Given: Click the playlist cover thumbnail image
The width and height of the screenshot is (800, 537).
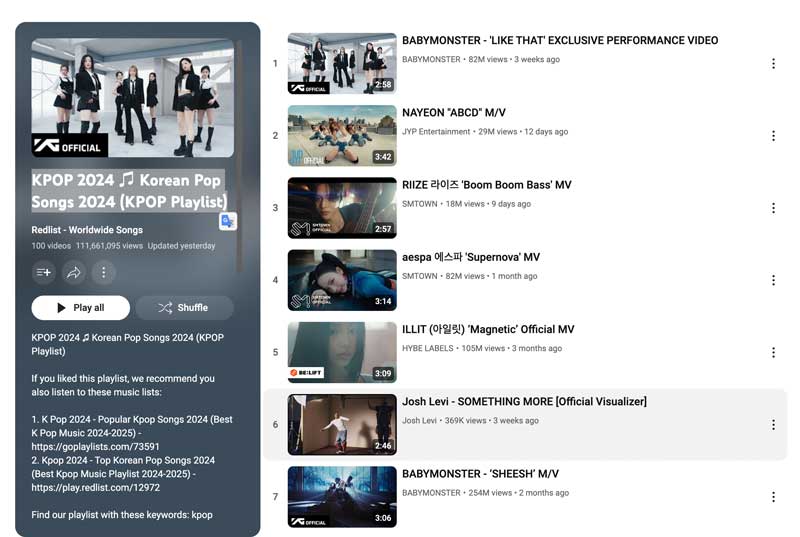Looking at the screenshot, I should [133, 98].
